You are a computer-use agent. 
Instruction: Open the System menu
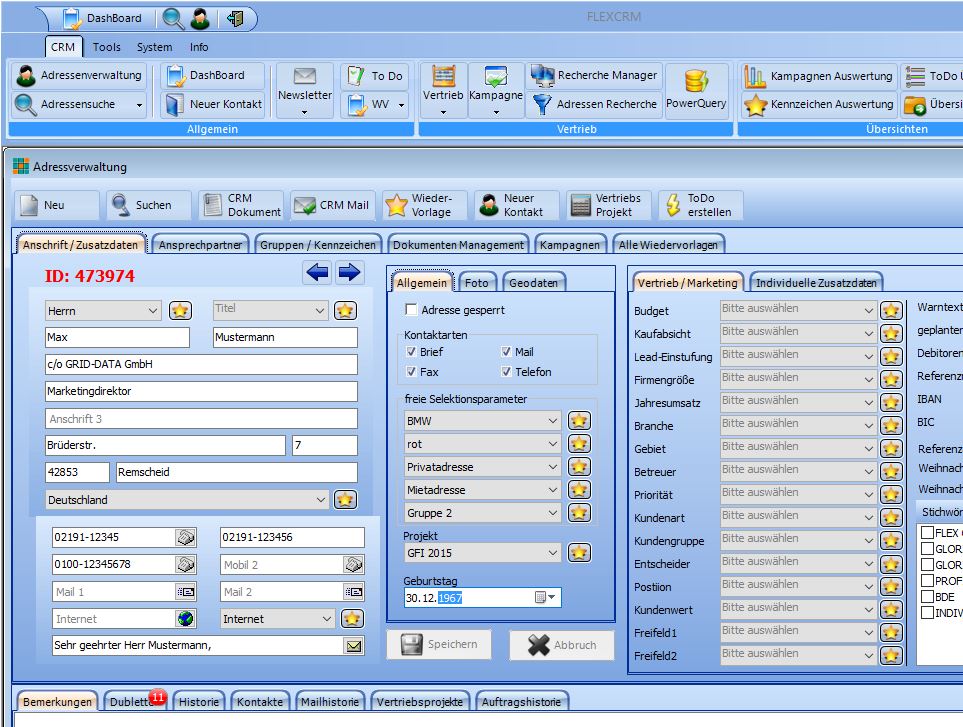tap(154, 47)
